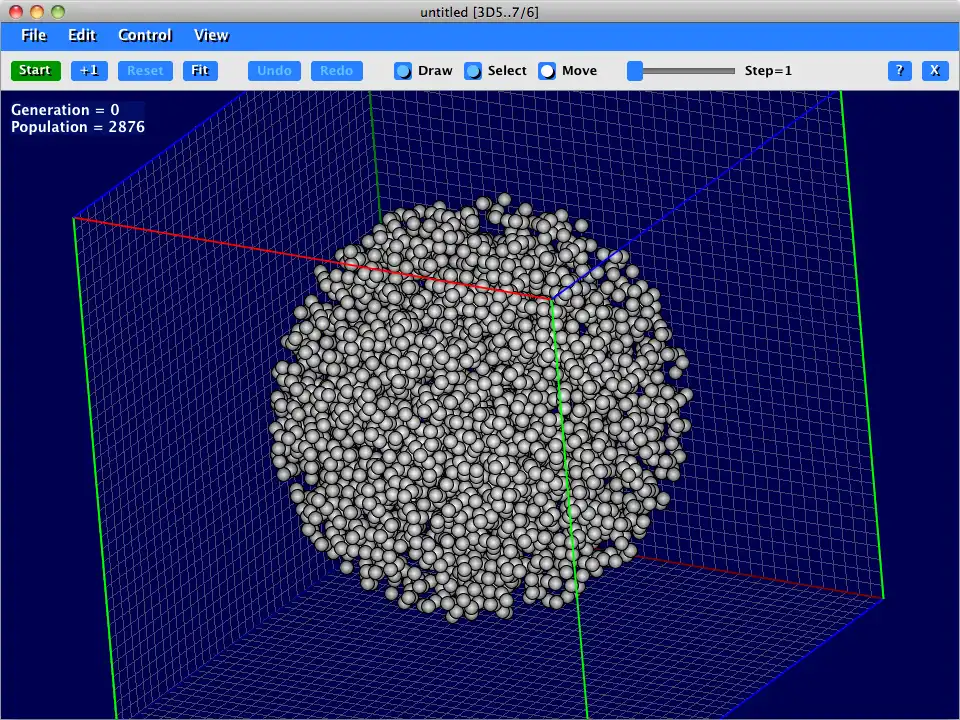The height and width of the screenshot is (720, 960).
Task: Click the Population counter text
Action: [78, 127]
